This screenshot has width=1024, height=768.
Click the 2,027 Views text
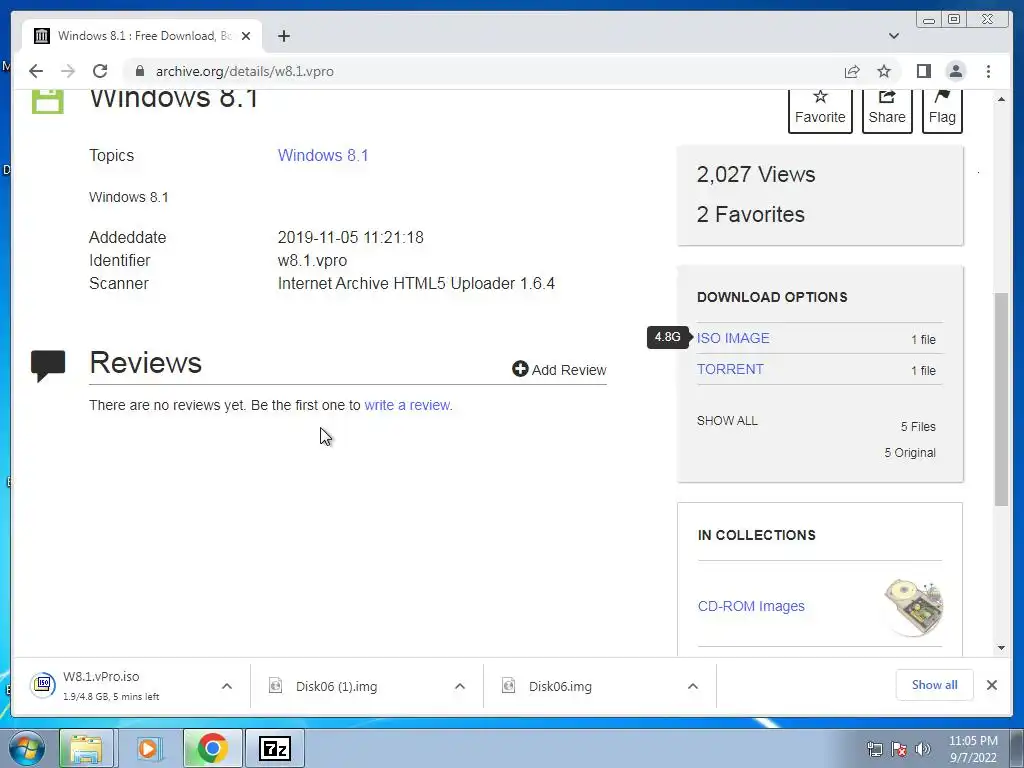pyautogui.click(x=756, y=174)
